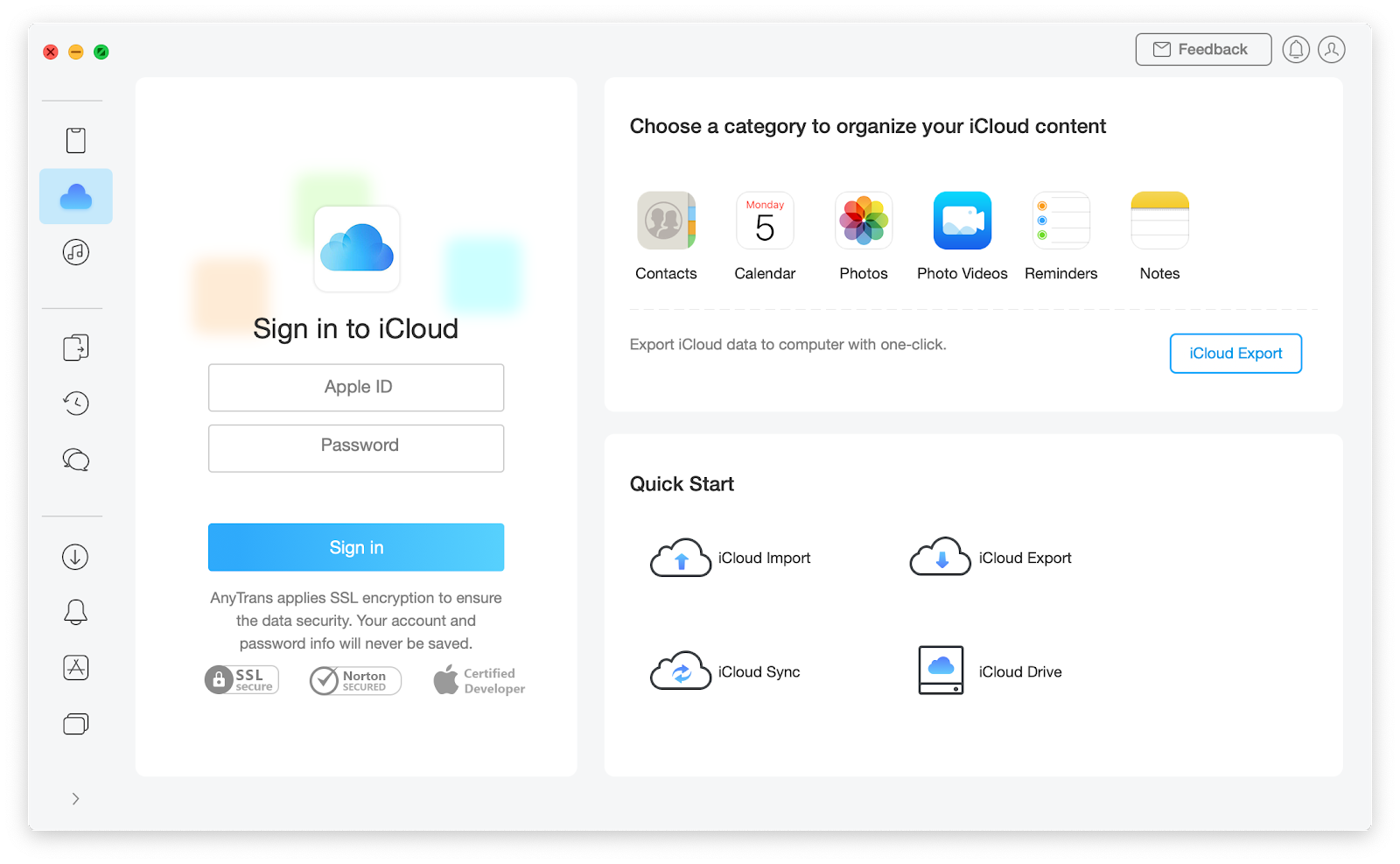The image size is (1400, 864).
Task: Open Social Messages chat bubble icon
Action: point(76,460)
